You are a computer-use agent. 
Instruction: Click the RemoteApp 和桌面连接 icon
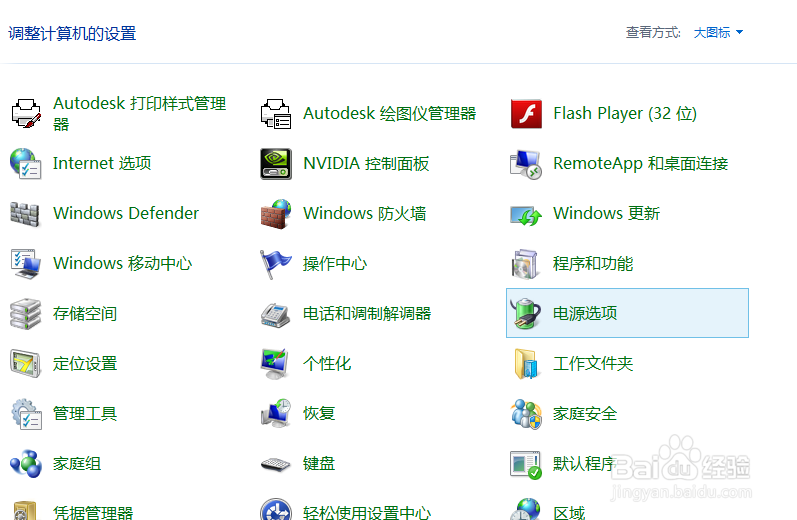pos(526,164)
